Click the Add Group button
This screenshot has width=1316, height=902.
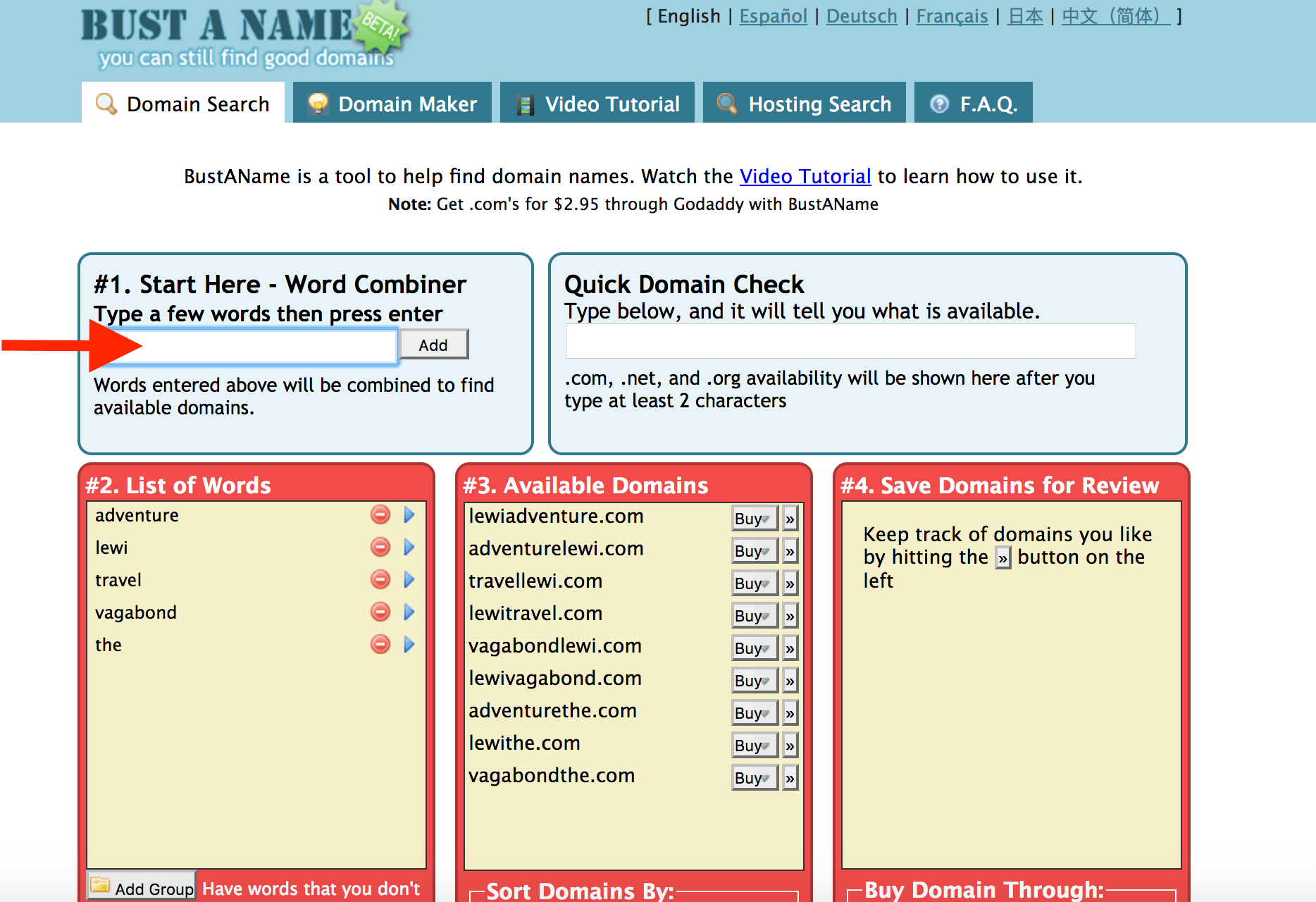click(x=142, y=887)
